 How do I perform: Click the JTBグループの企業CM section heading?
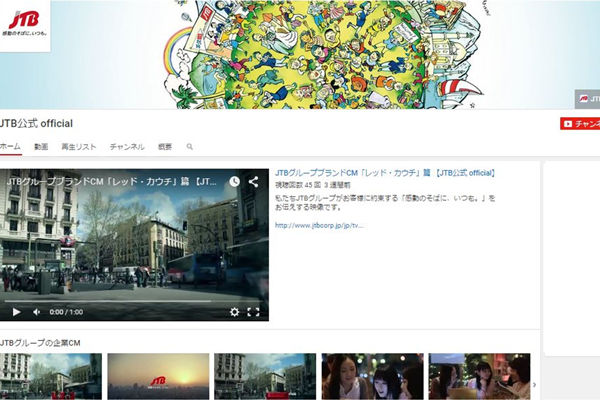point(40,343)
